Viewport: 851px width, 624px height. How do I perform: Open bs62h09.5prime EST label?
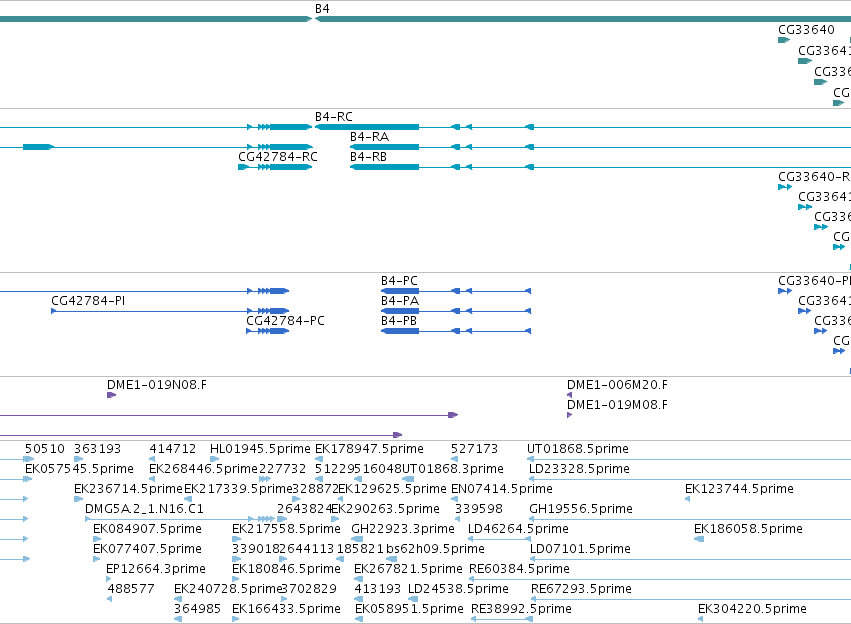(435, 550)
